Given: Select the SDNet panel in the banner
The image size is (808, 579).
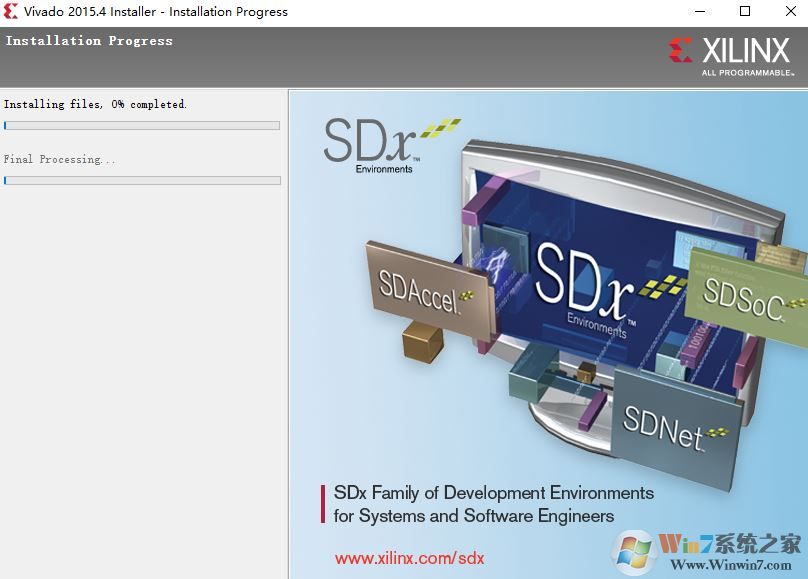Looking at the screenshot, I should pos(665,422).
